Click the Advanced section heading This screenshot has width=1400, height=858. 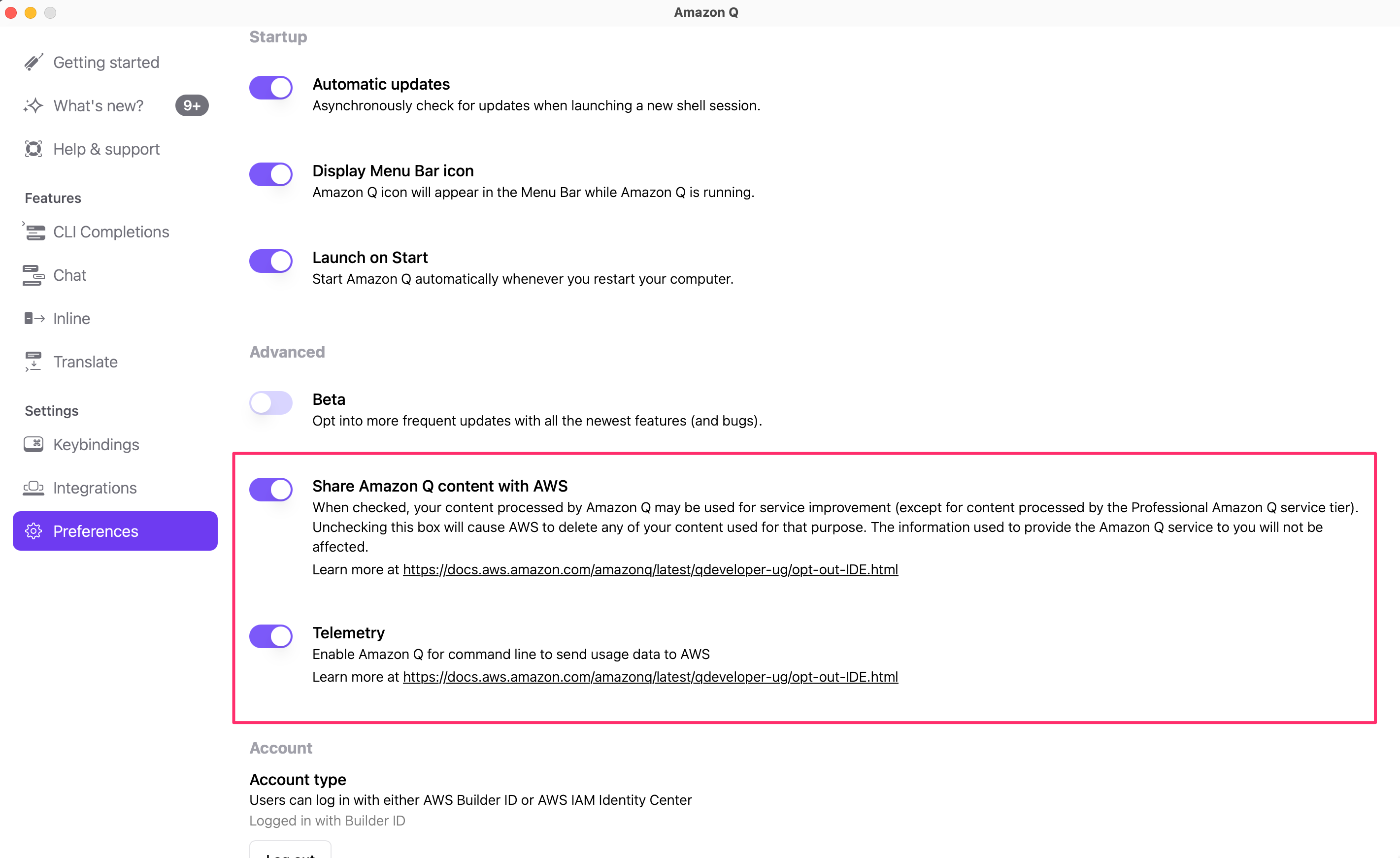click(287, 352)
